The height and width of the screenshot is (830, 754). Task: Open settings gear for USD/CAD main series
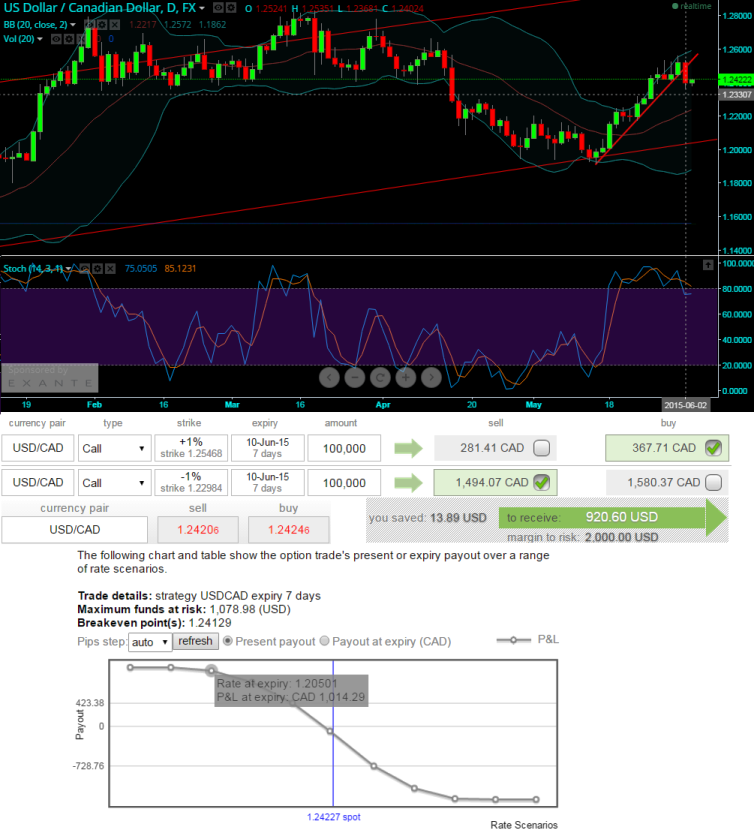tap(231, 8)
